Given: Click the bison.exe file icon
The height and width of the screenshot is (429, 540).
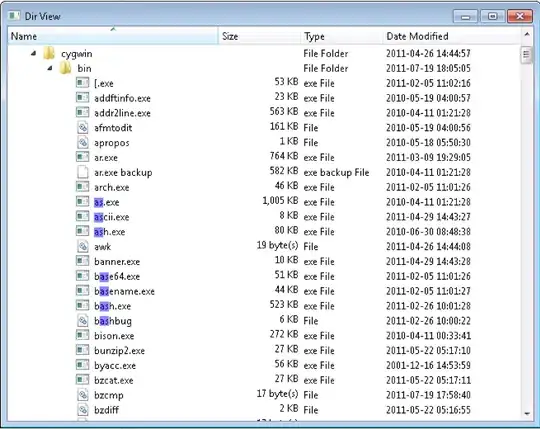Looking at the screenshot, I should click(x=83, y=335).
